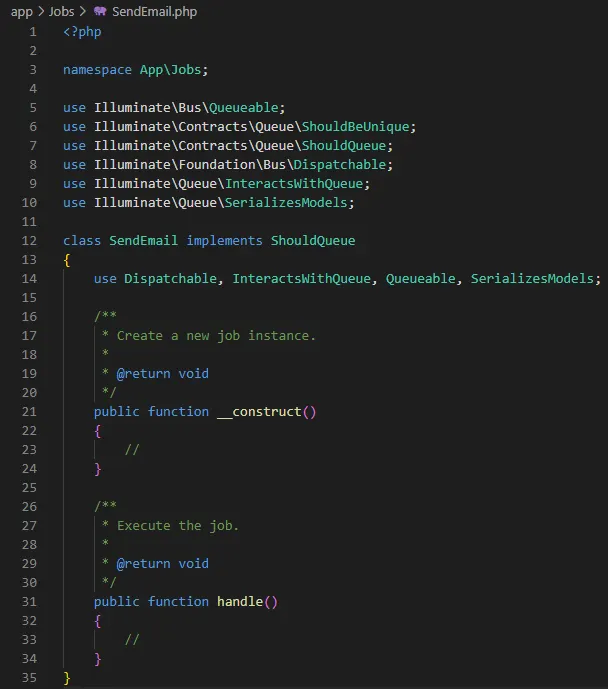This screenshot has height=689, width=608.
Task: Click 'namespace' keyword on line 3
Action: pyautogui.click(x=98, y=70)
